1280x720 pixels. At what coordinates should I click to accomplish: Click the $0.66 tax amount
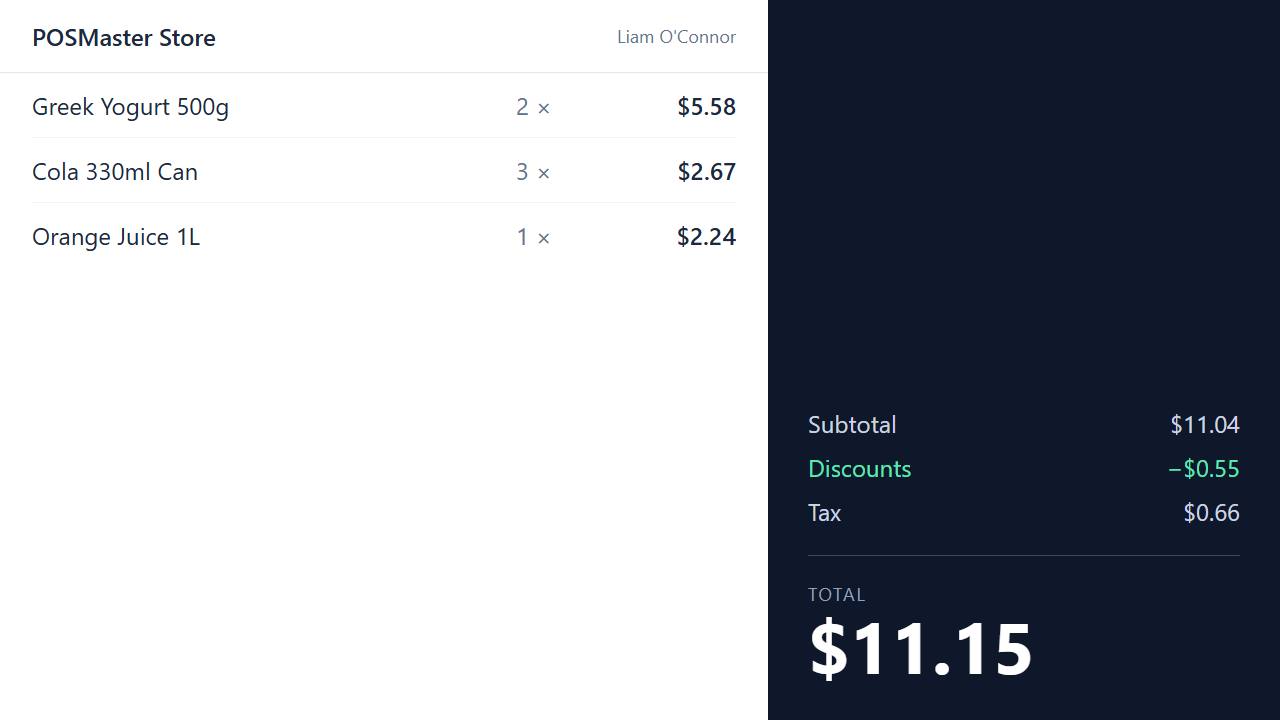coord(1211,513)
